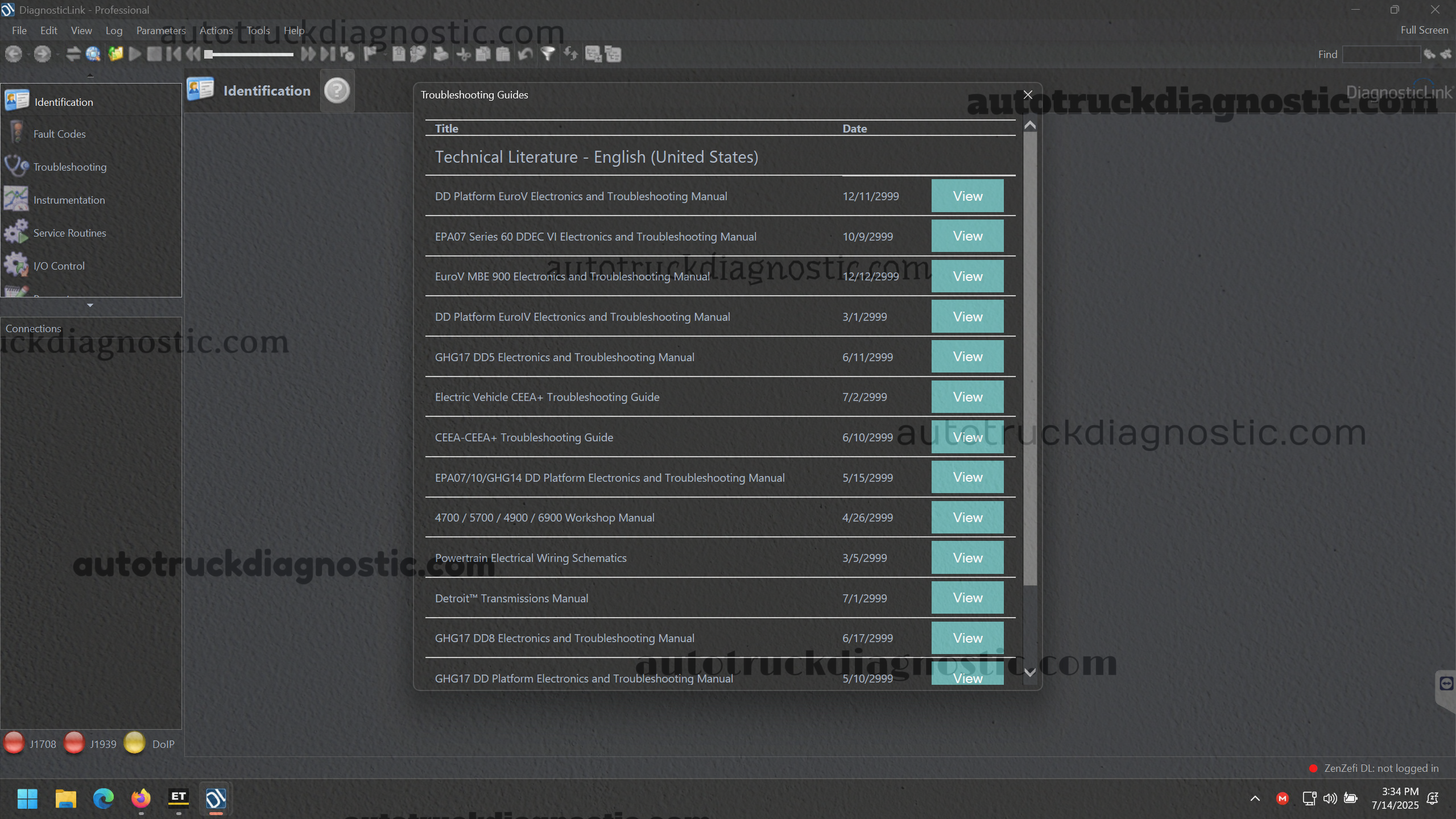View Powertrain Electrical Wiring Schematics
This screenshot has width=1456, height=819.
[967, 558]
